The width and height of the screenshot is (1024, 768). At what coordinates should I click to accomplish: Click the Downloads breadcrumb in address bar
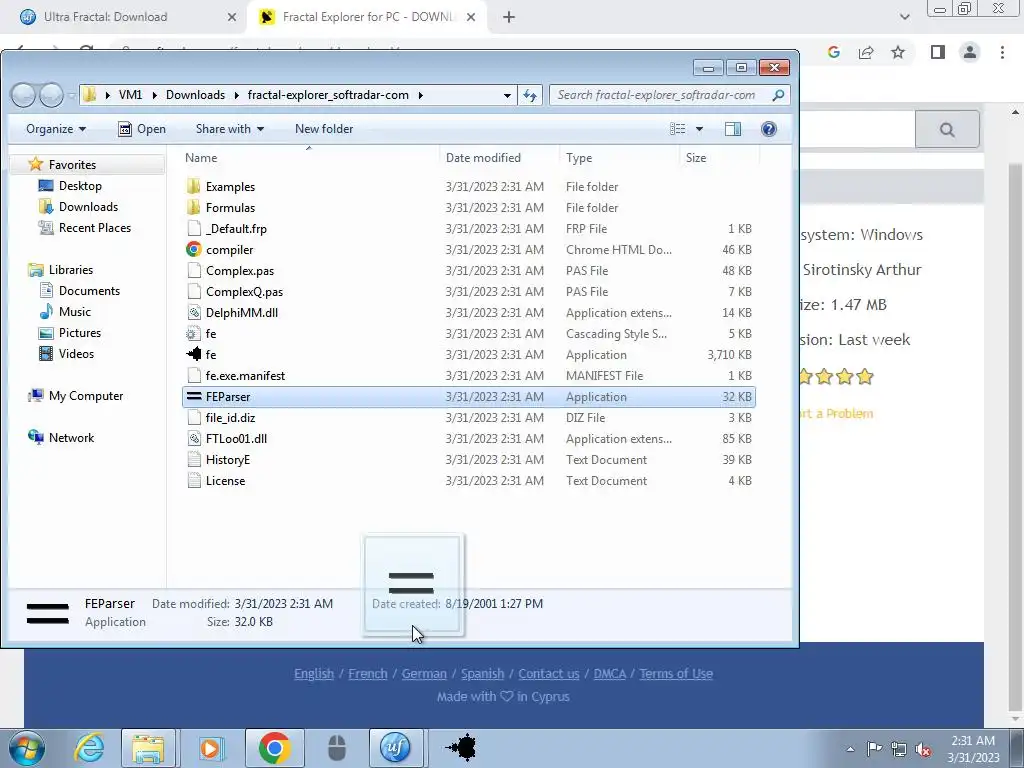click(195, 95)
